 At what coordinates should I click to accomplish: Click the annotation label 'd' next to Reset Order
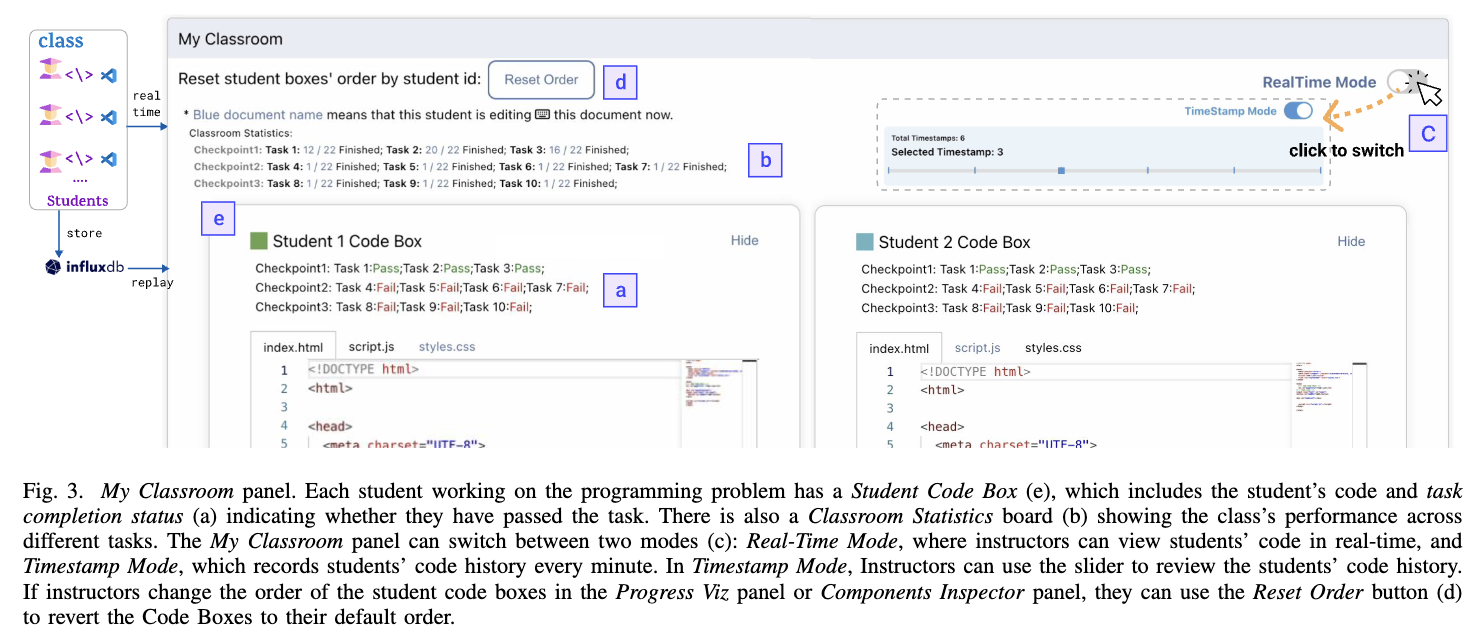click(620, 82)
